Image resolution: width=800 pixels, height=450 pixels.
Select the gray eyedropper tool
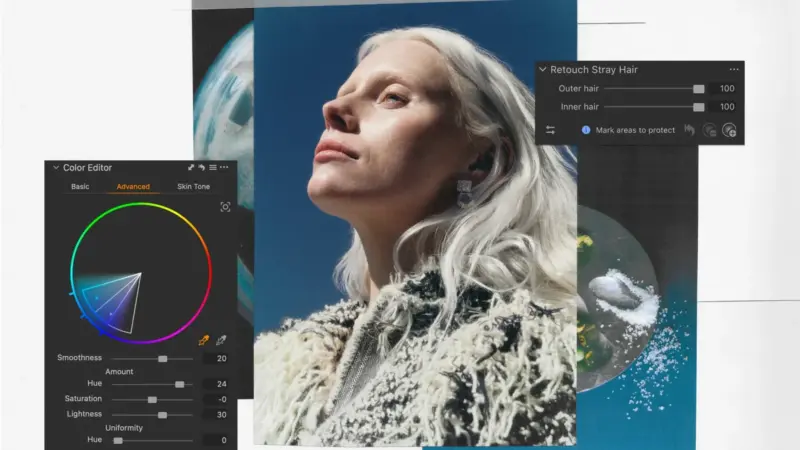tap(221, 340)
